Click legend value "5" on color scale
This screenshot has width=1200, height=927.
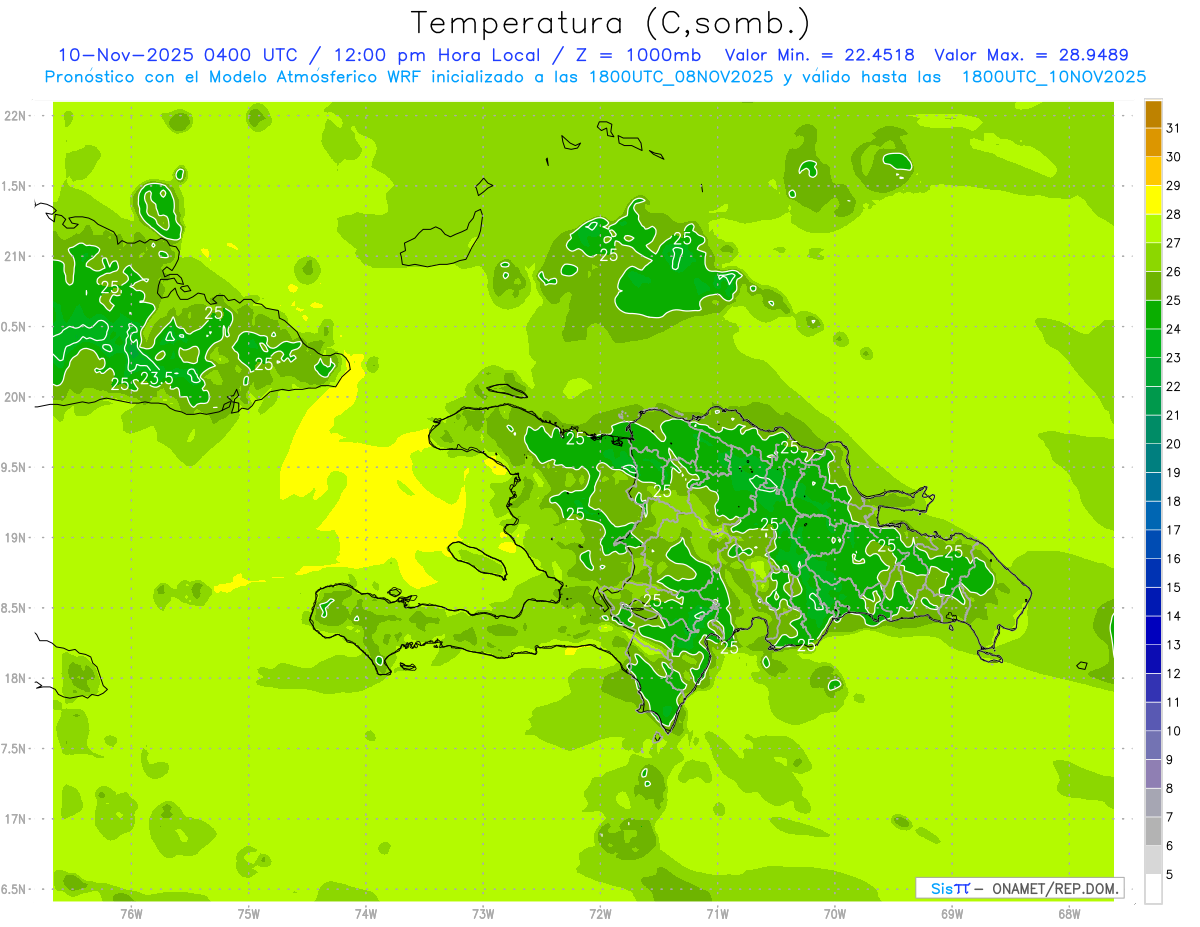point(1171,874)
